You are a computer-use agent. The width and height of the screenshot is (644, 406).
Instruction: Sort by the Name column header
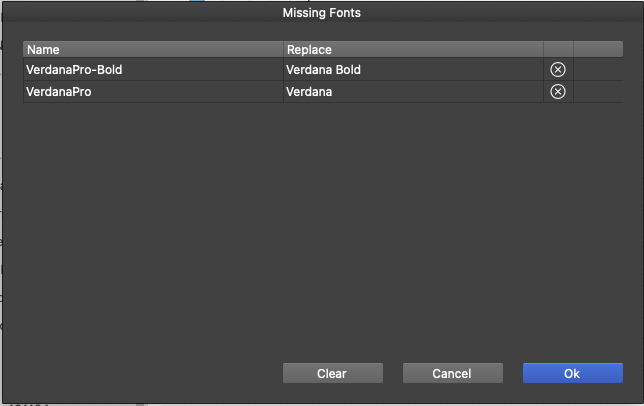(153, 49)
